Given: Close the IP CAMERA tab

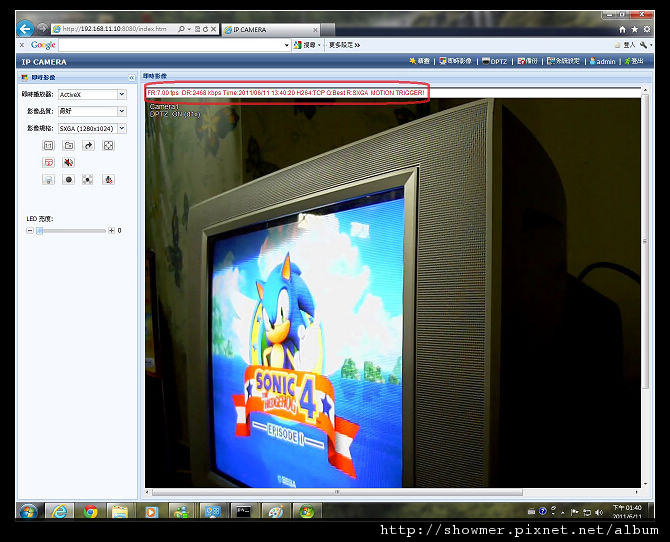Looking at the screenshot, I should [315, 30].
